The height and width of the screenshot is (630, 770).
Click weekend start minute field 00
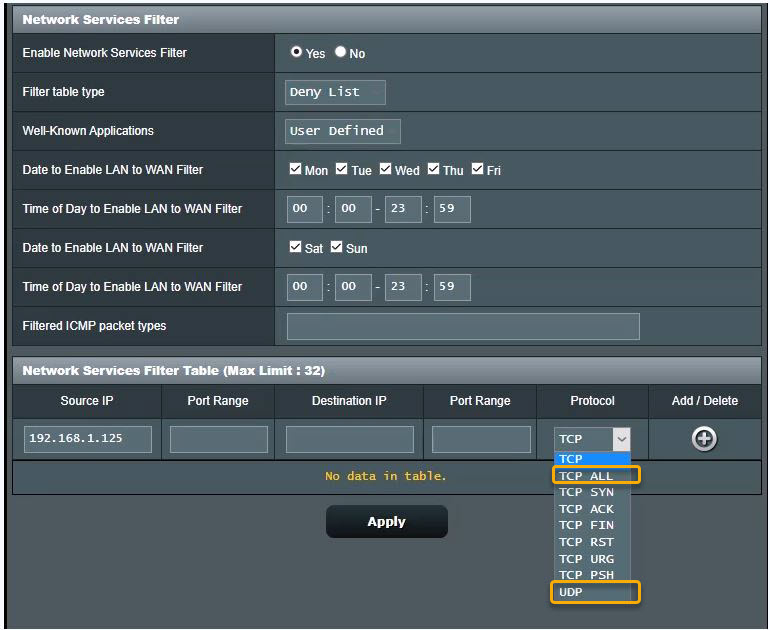point(353,287)
